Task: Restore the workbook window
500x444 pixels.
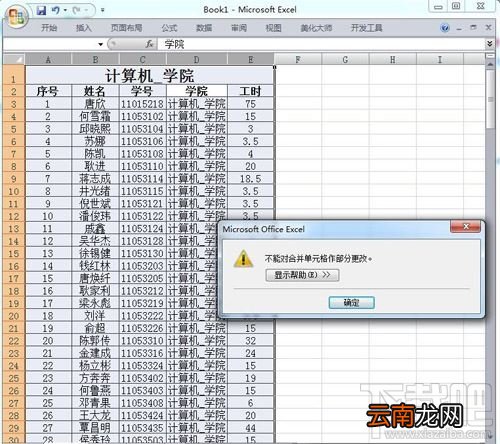Action: [473, 28]
